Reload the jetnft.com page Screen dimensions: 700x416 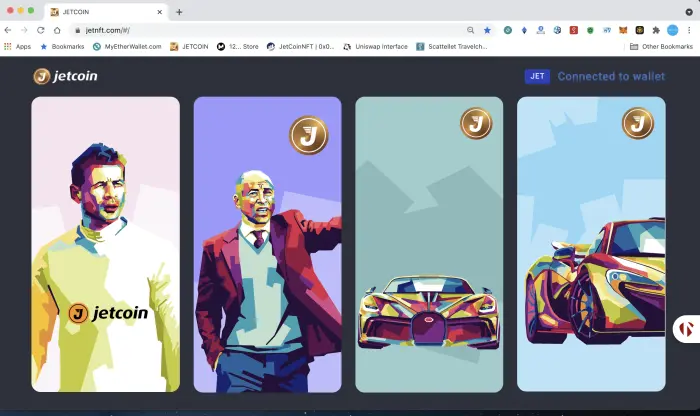coord(41,30)
